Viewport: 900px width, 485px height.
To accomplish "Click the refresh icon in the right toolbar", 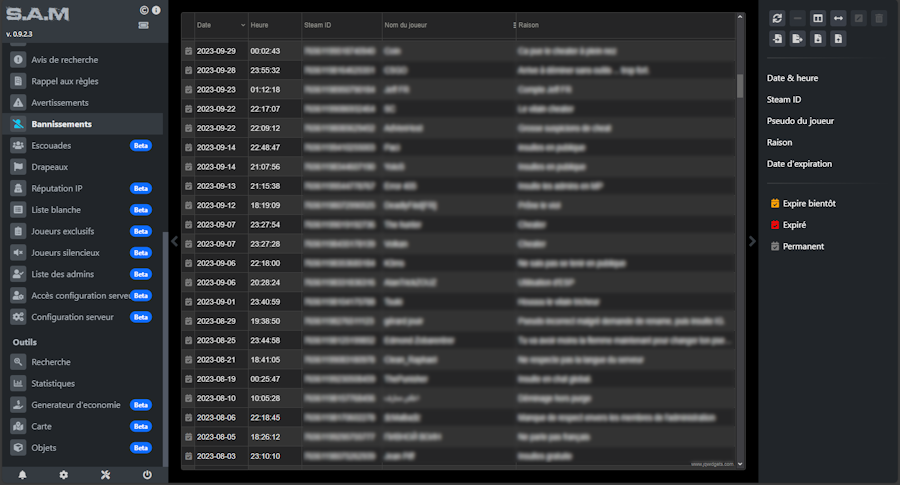I will (x=777, y=18).
